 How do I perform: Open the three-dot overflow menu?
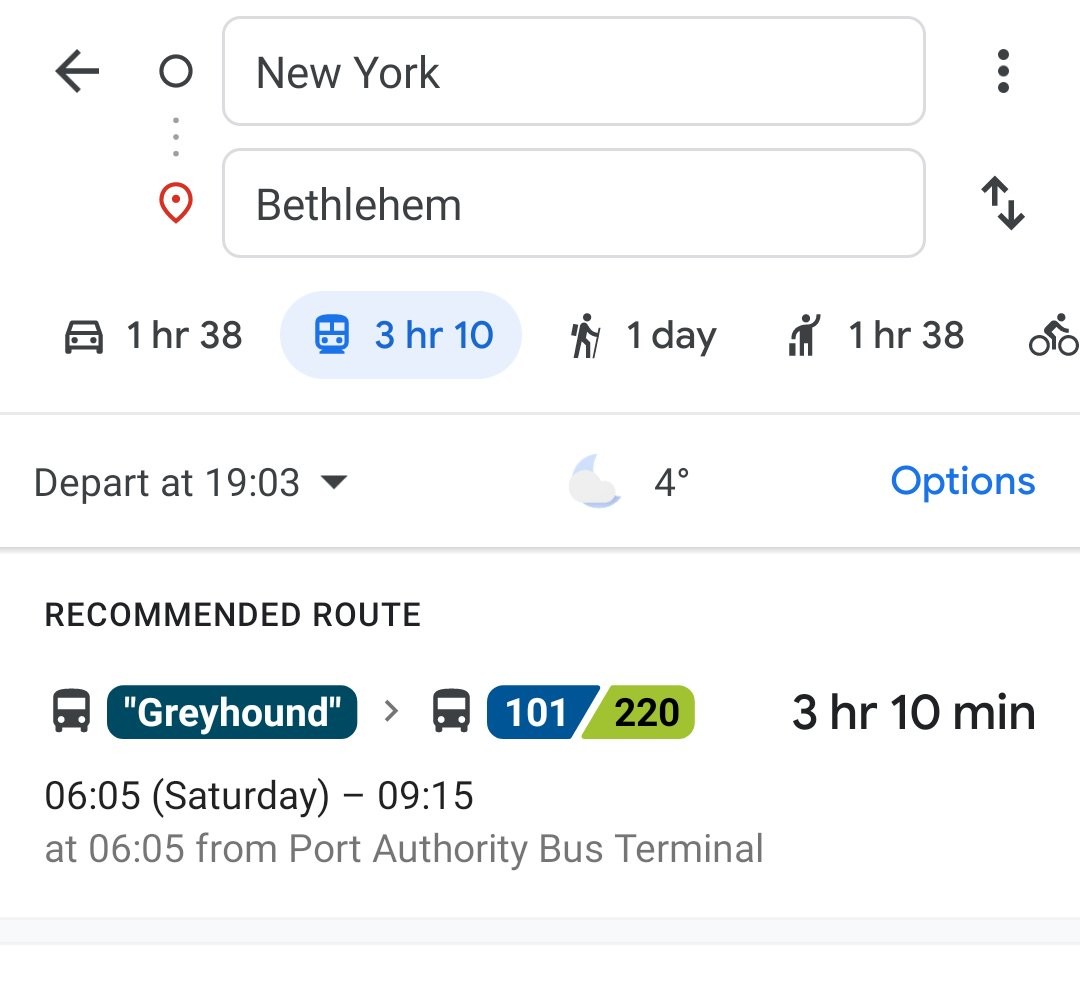pos(1003,71)
